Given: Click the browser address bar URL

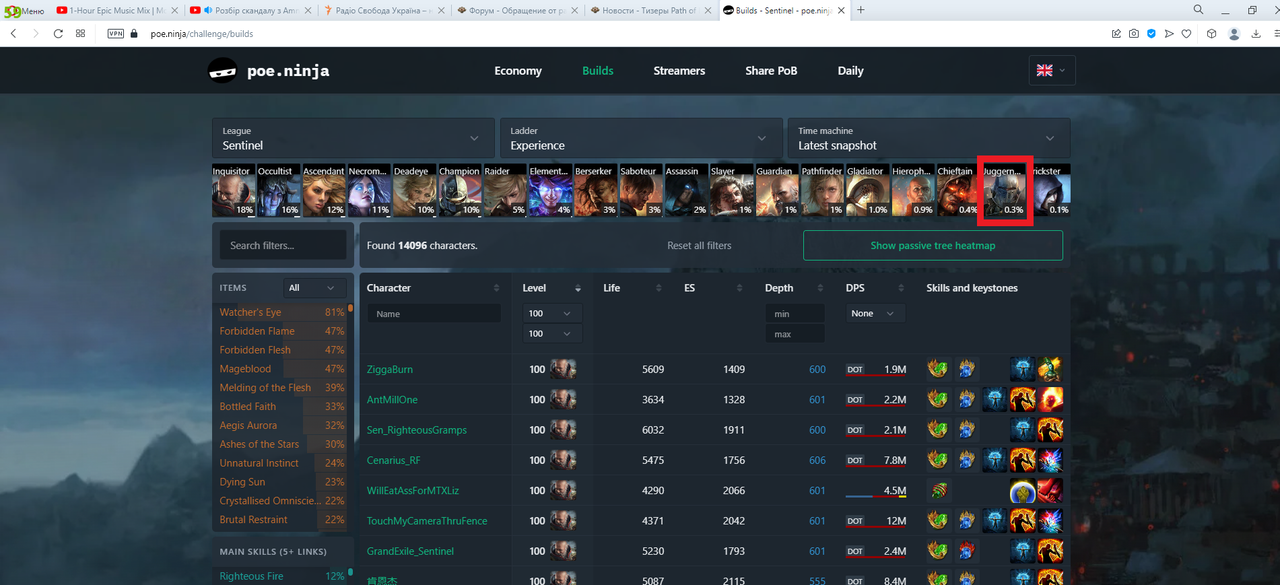Looking at the screenshot, I should [x=202, y=33].
